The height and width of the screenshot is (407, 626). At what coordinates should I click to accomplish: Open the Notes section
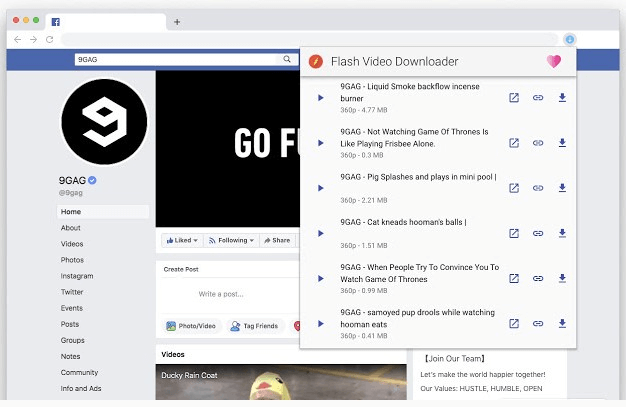tap(70, 356)
